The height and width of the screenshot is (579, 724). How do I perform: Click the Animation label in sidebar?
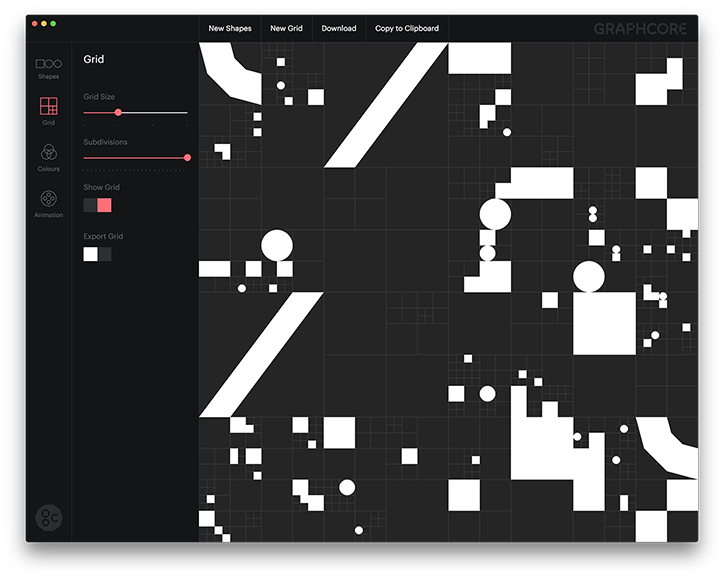[x=48, y=215]
